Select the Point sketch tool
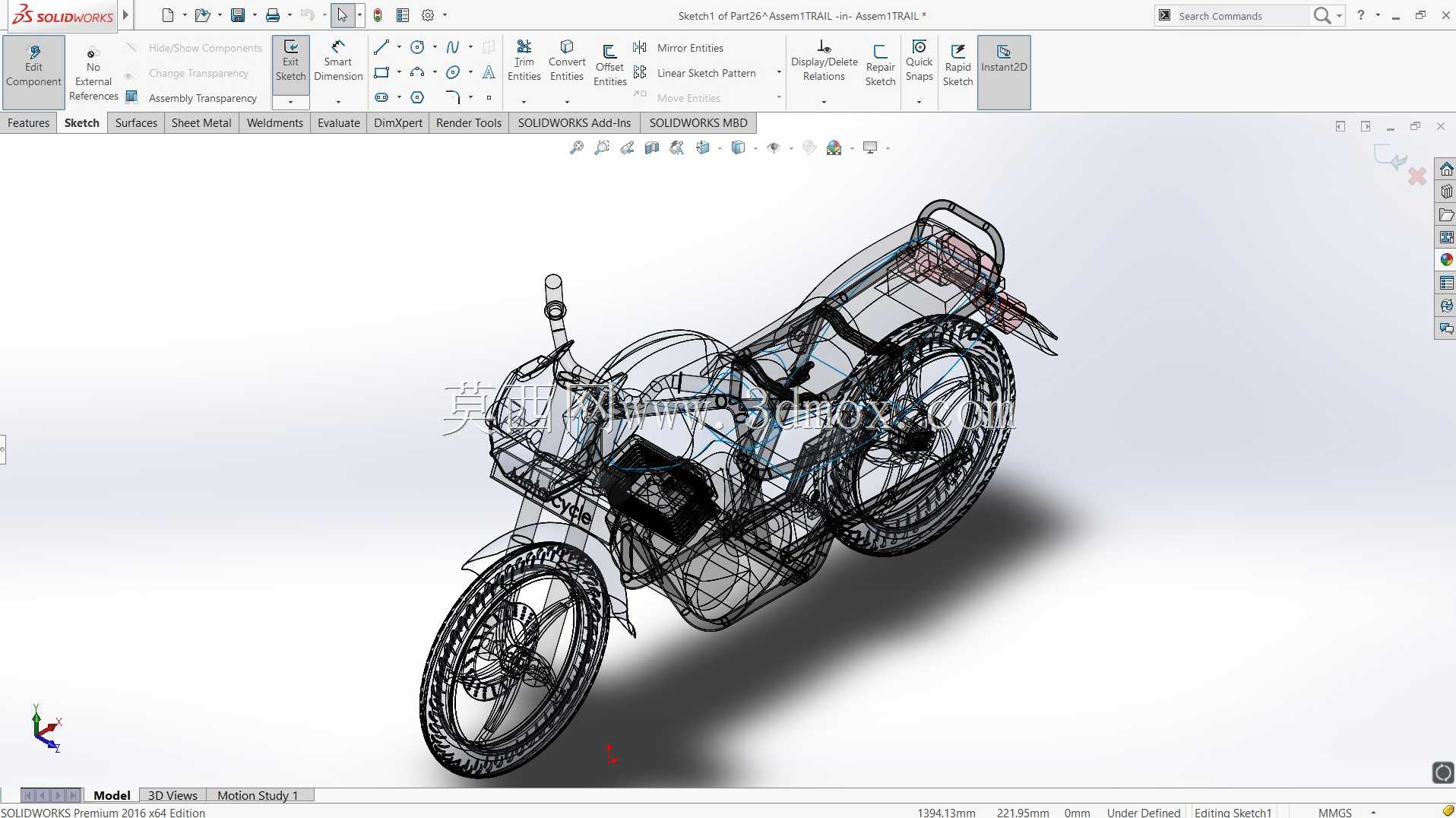Viewport: 1456px width, 818px height. (489, 97)
